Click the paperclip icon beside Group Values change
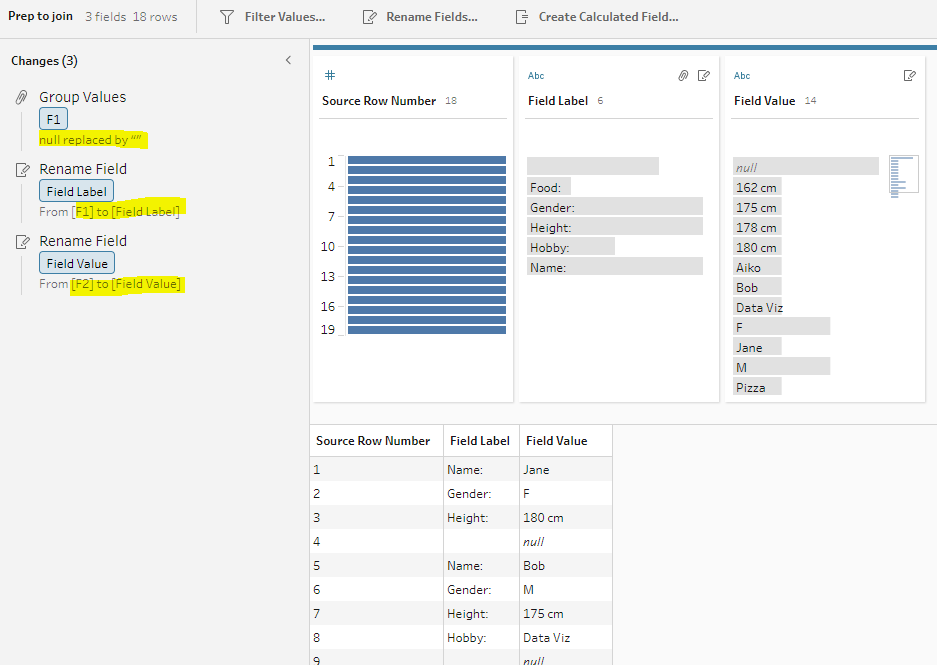Screen dimensions: 937x665 click(21, 98)
